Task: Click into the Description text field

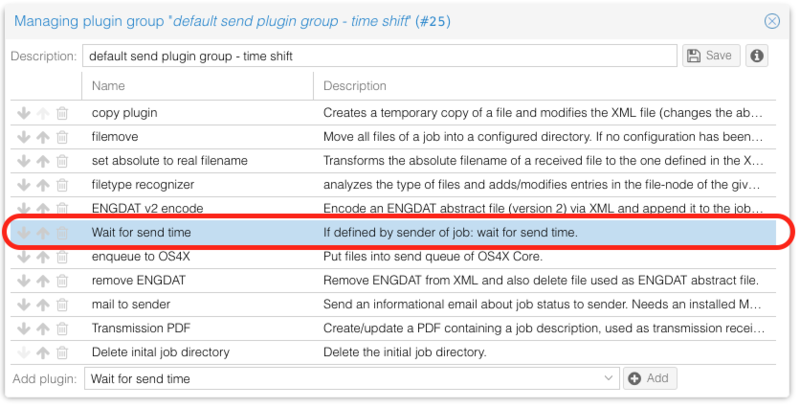Action: (380, 56)
